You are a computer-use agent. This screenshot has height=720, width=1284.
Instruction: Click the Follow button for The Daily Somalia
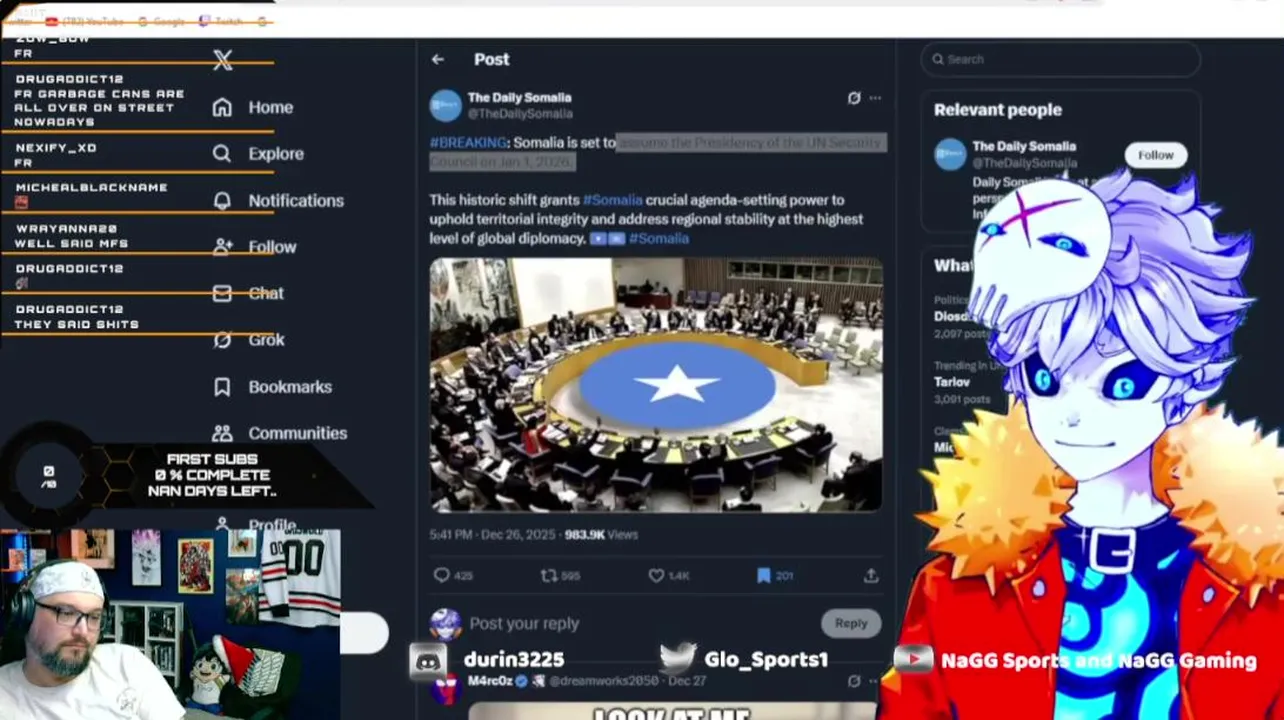point(1155,155)
